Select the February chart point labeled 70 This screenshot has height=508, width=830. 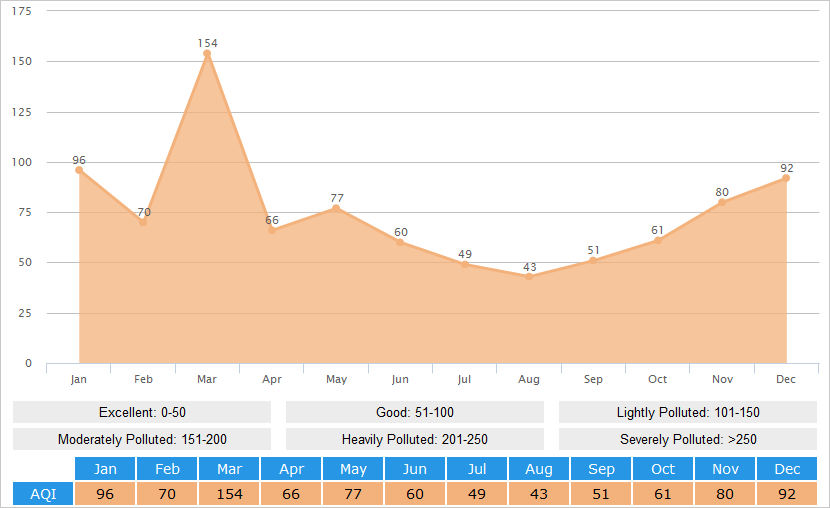click(143, 222)
